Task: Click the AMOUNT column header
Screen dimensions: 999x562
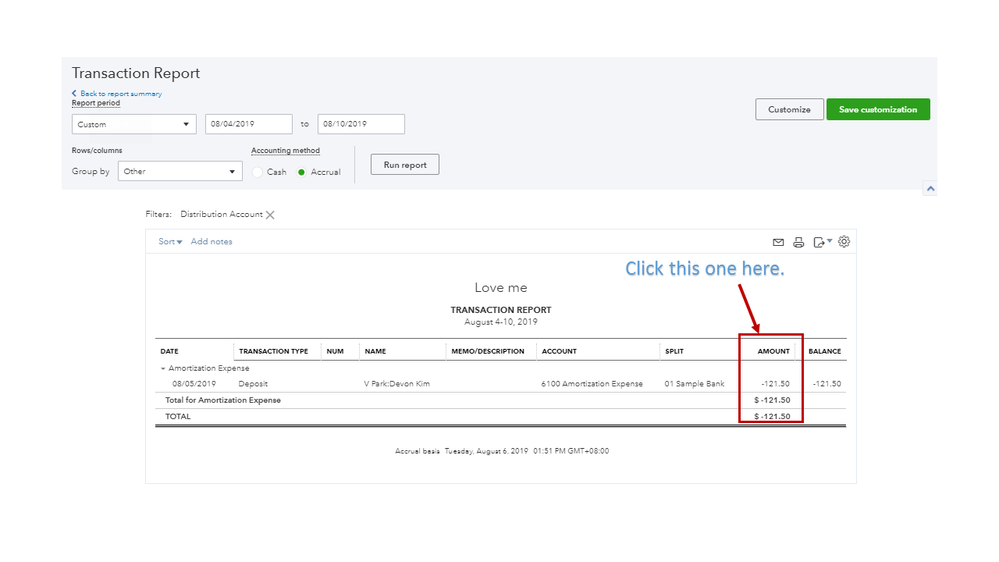Action: (773, 351)
